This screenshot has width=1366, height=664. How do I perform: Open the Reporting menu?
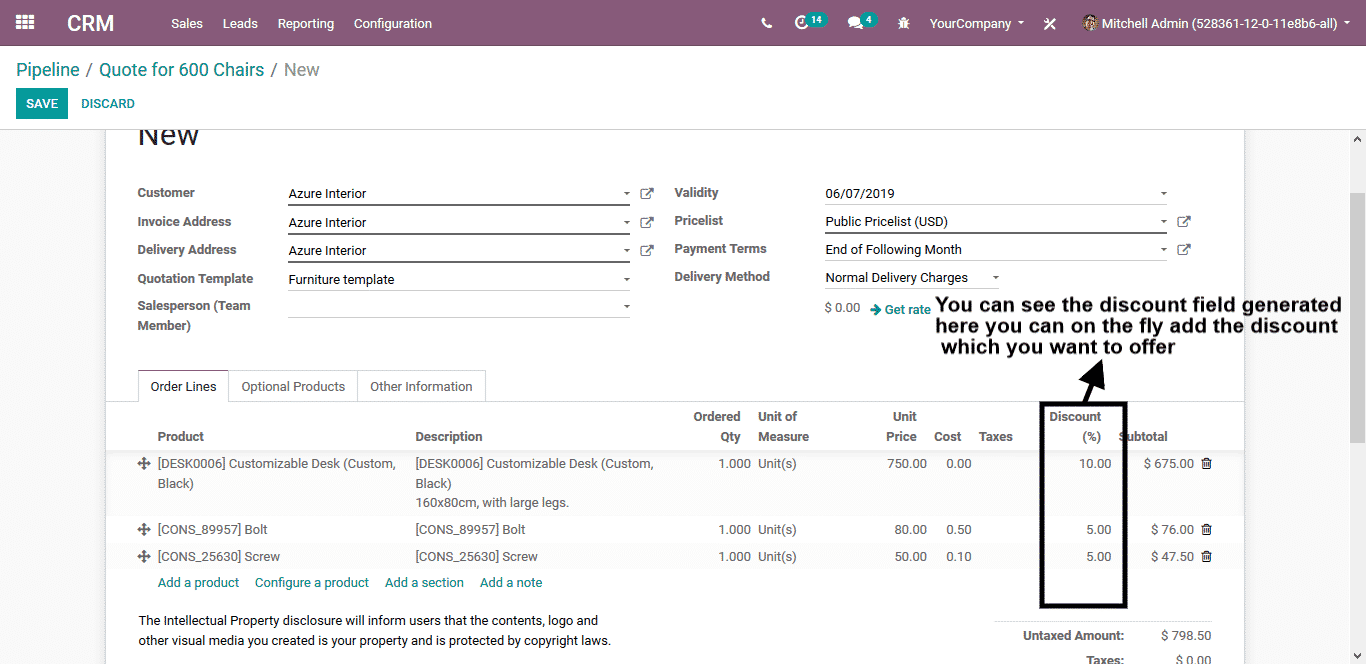306,23
